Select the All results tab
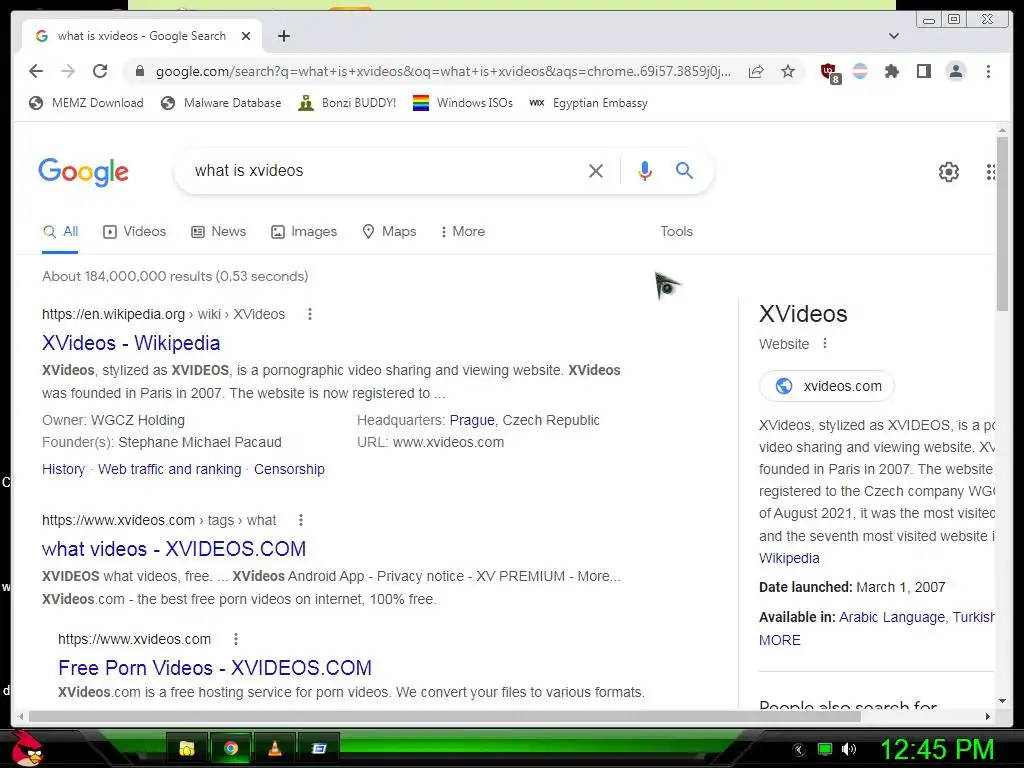 60,232
